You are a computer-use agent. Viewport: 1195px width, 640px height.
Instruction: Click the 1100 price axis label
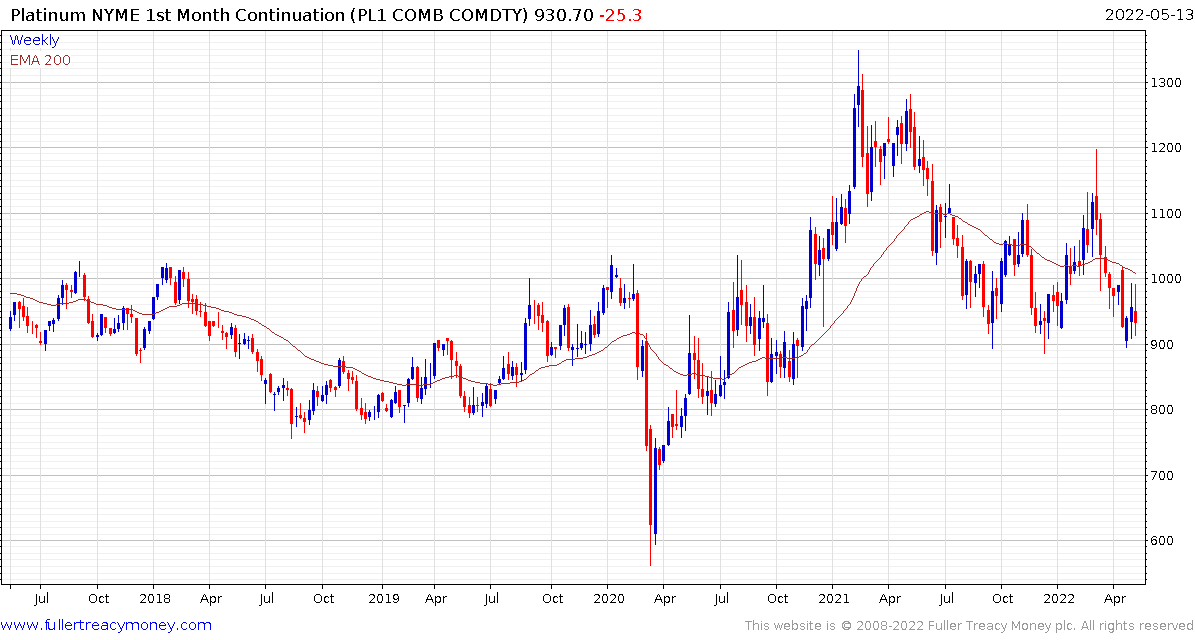click(x=1168, y=213)
